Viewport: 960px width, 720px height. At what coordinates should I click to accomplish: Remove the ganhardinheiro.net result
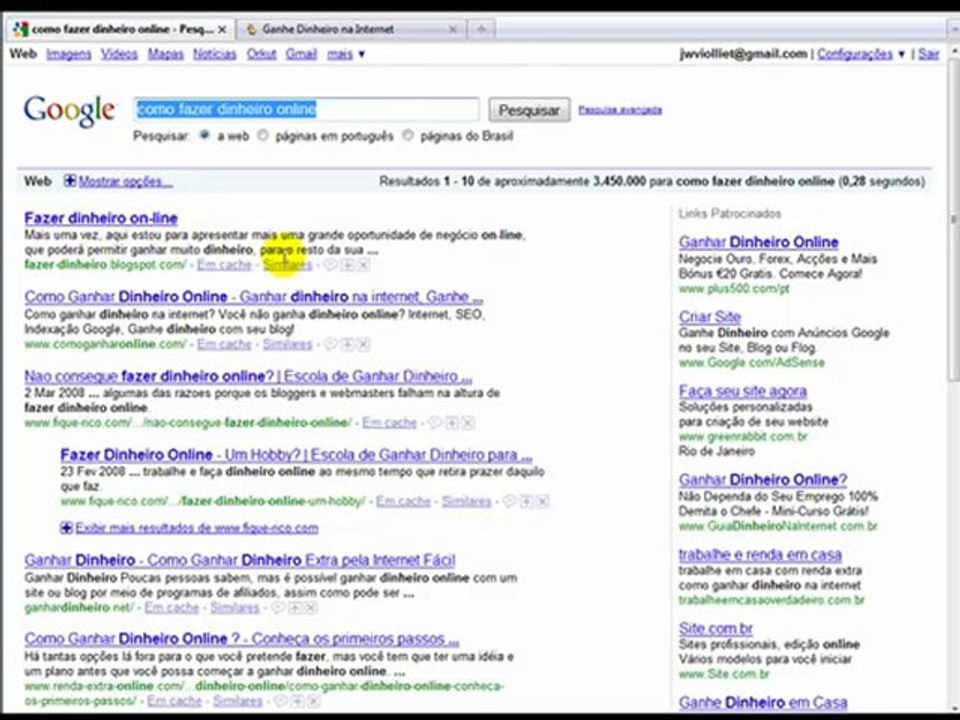coord(311,607)
